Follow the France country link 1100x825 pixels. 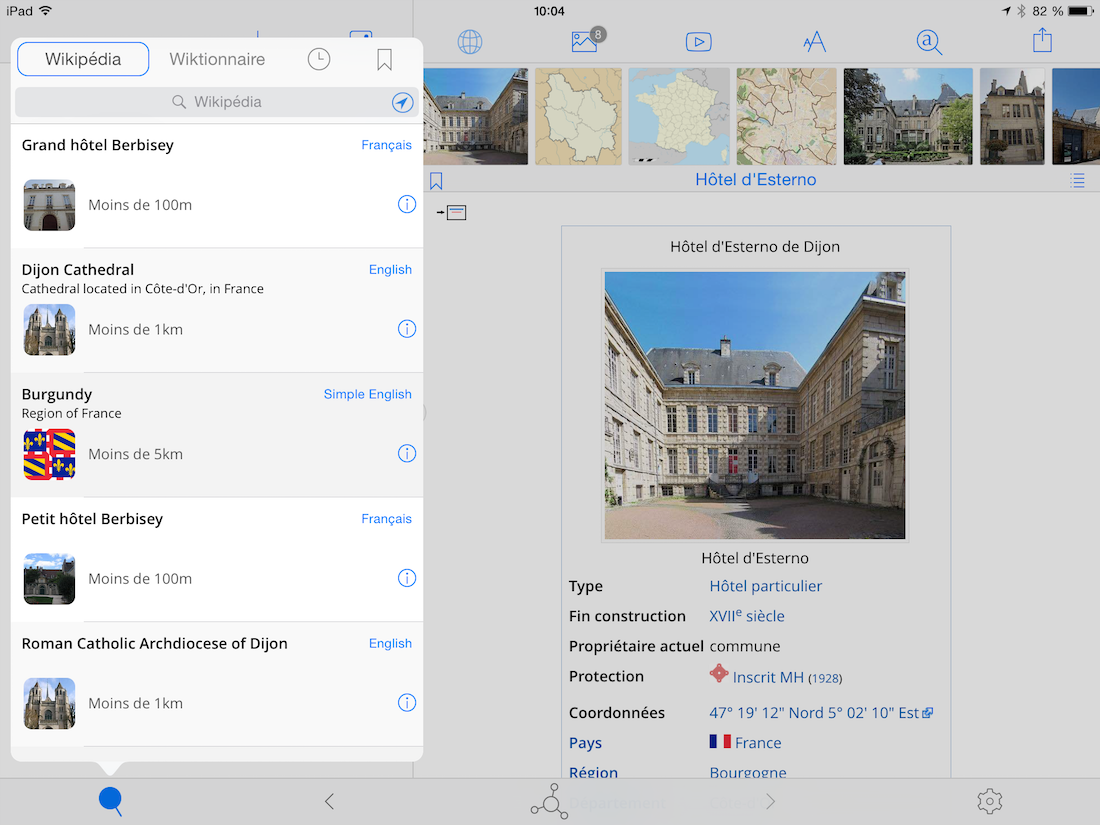point(758,743)
